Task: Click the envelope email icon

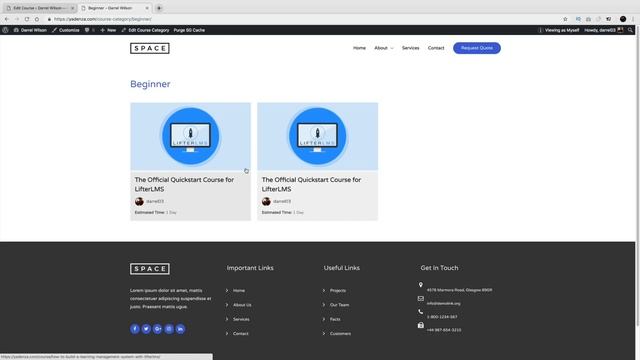Action: click(x=420, y=298)
